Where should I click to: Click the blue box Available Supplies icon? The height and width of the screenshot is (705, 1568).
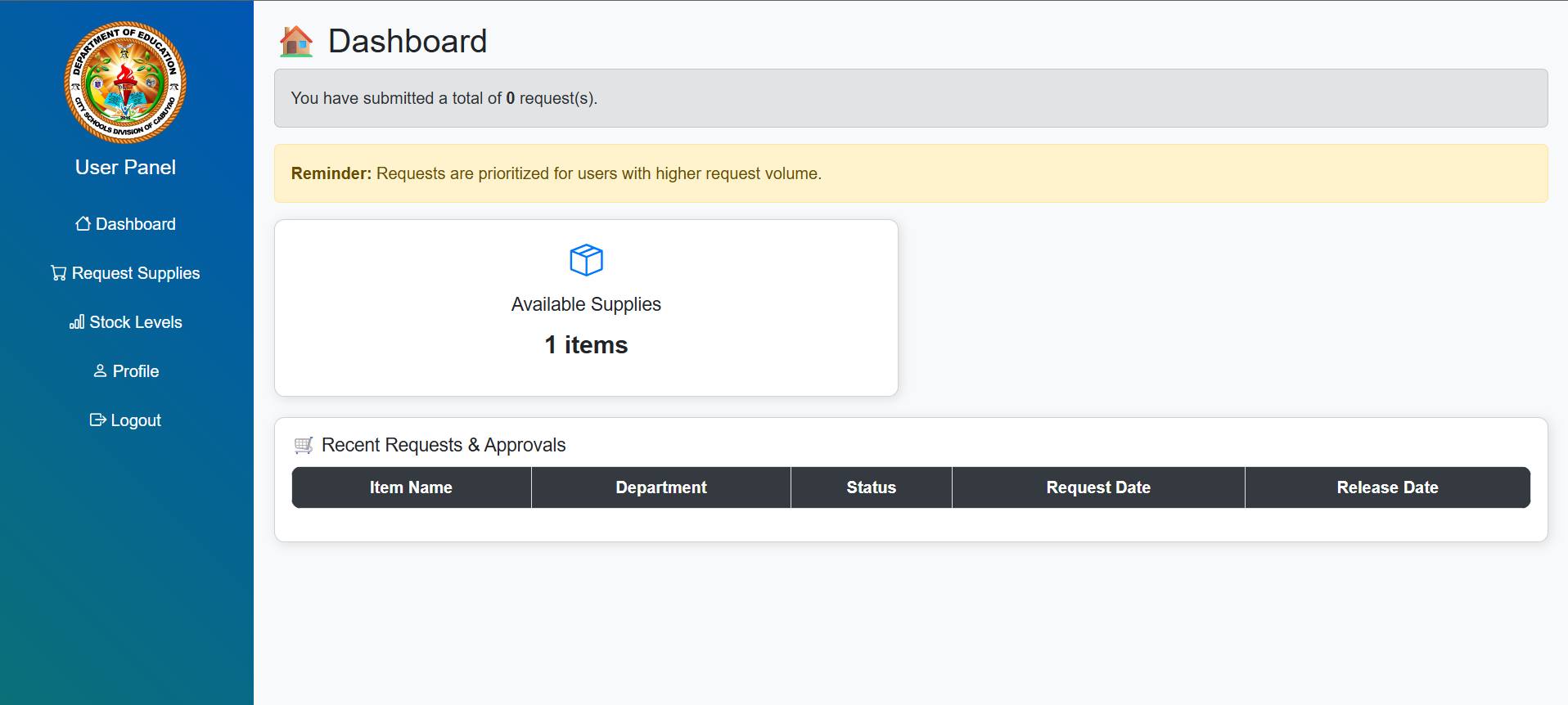coord(586,260)
